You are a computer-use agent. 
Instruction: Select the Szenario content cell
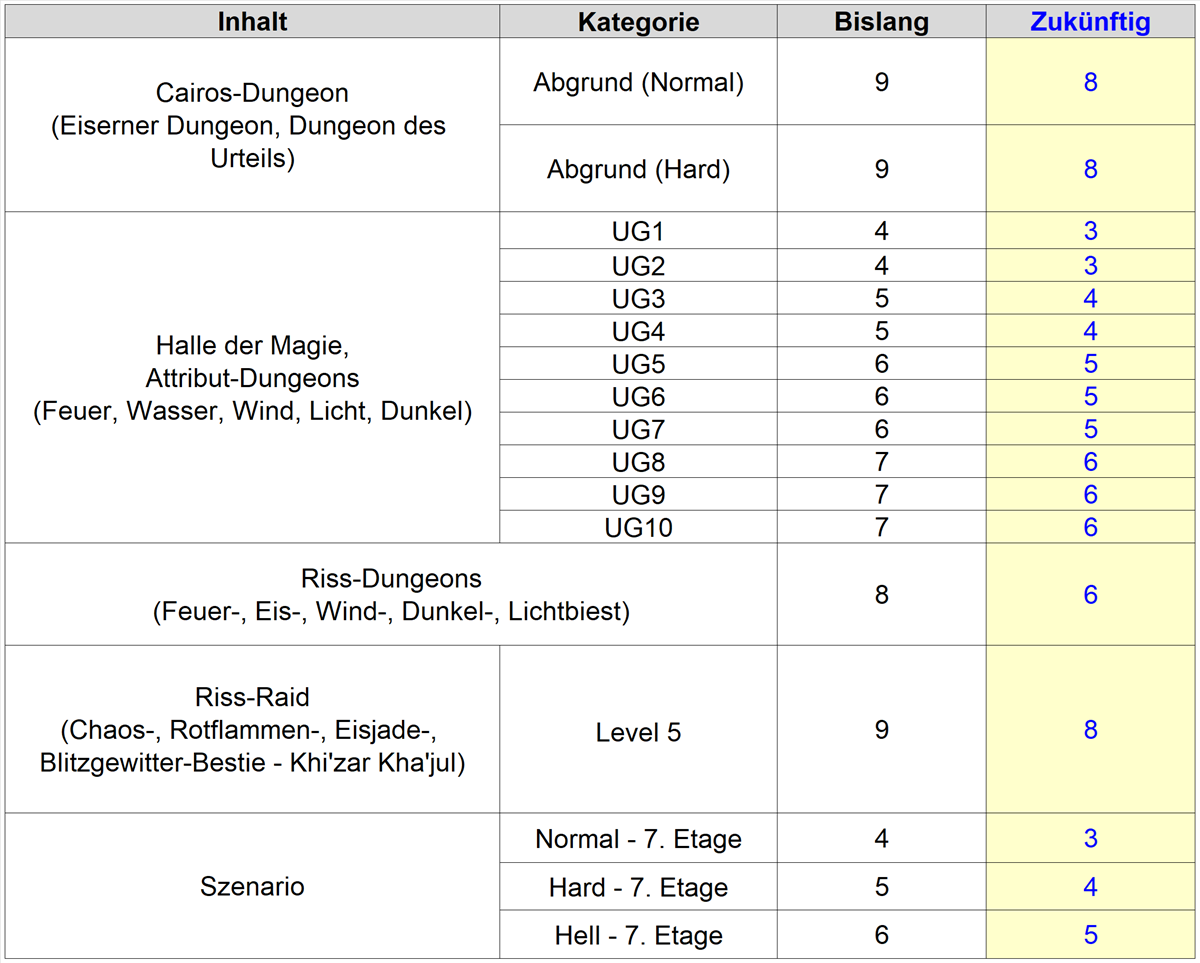[x=252, y=886]
